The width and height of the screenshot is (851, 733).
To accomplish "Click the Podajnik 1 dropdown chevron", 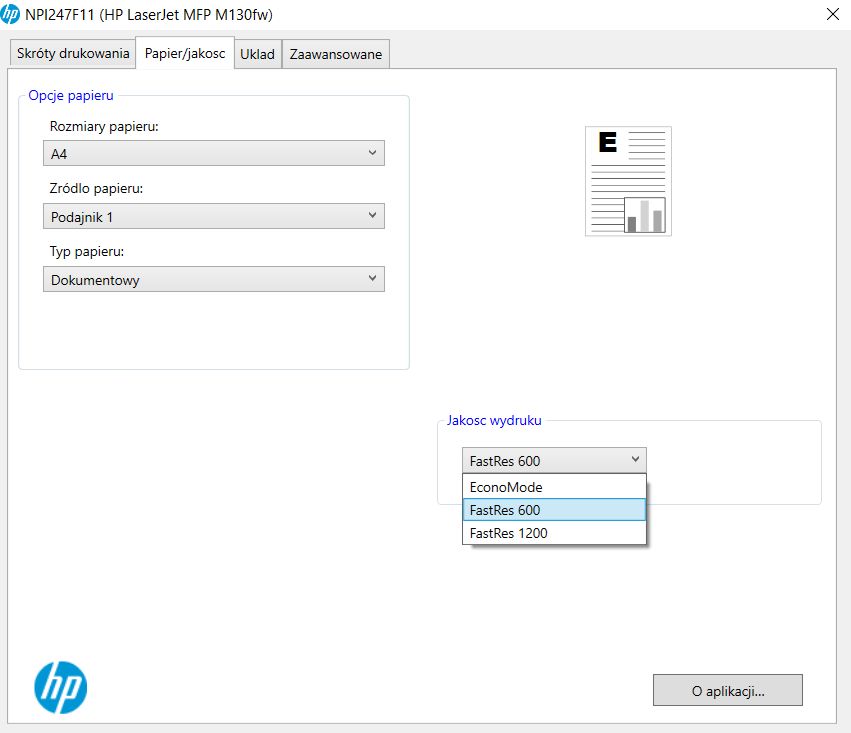I will (372, 215).
